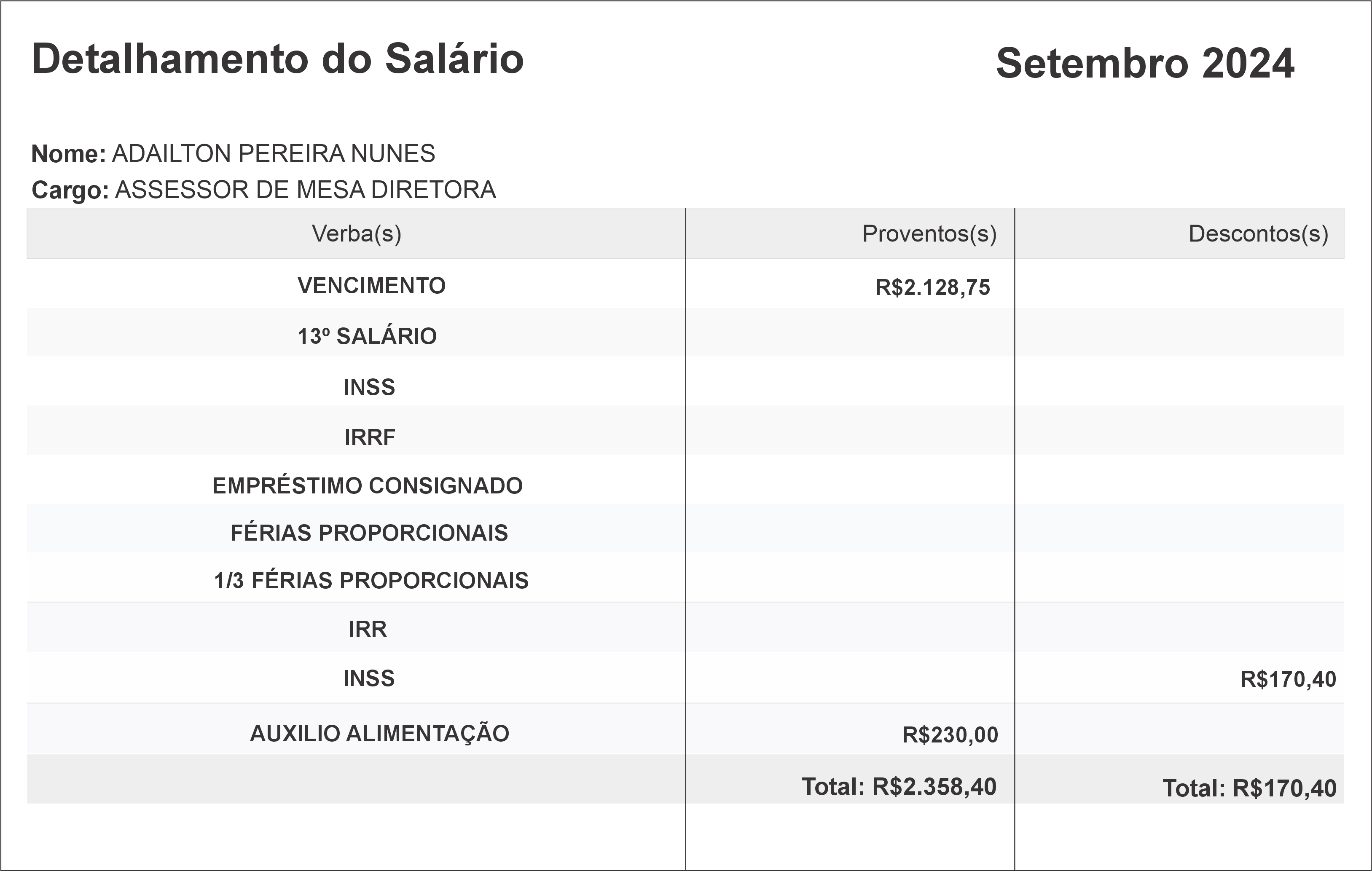Click the "Descontos(s)" column header
The image size is (1372, 871).
(x=1258, y=233)
